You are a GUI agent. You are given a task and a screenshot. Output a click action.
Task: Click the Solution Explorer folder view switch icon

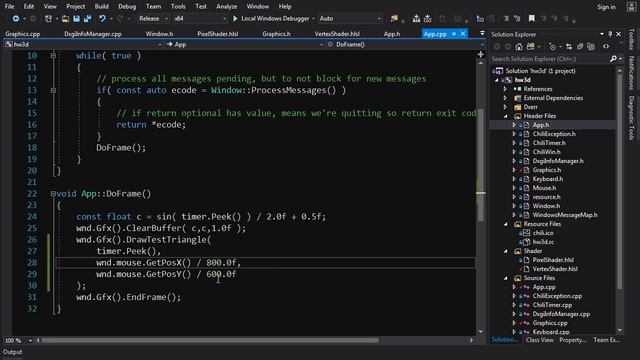coord(531,47)
